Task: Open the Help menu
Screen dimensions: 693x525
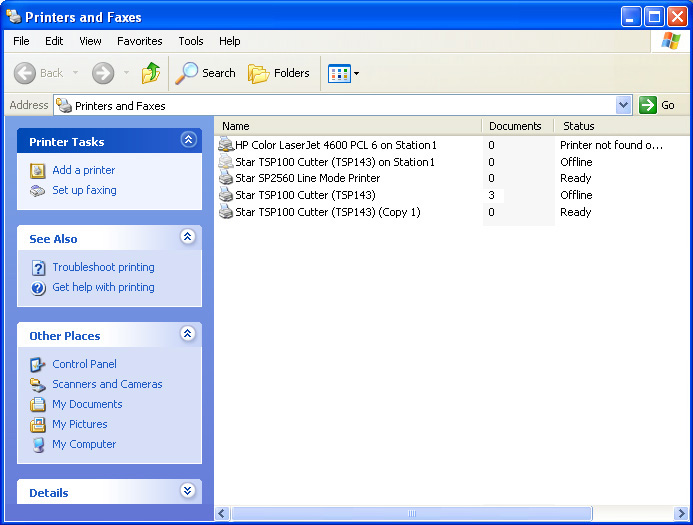Action: click(230, 41)
